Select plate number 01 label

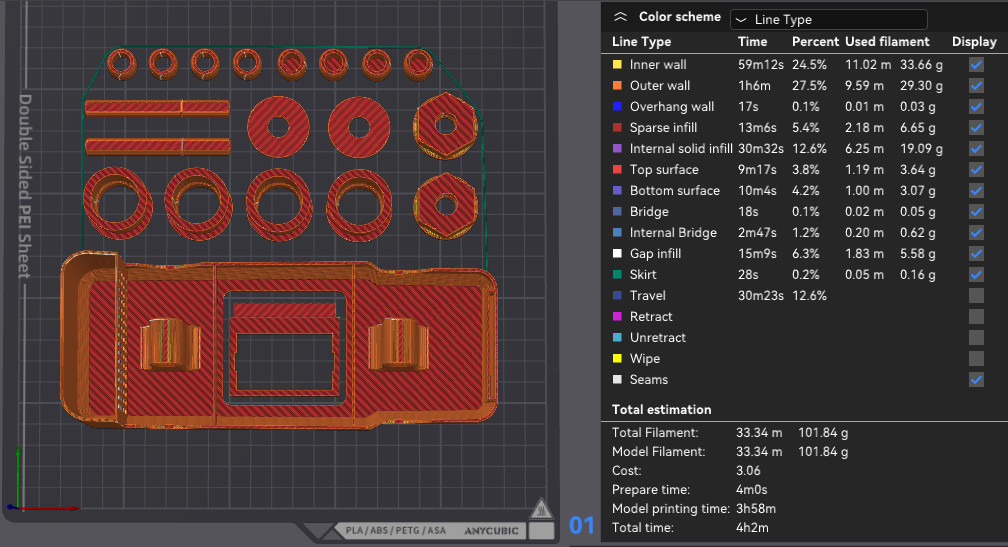pos(581,525)
